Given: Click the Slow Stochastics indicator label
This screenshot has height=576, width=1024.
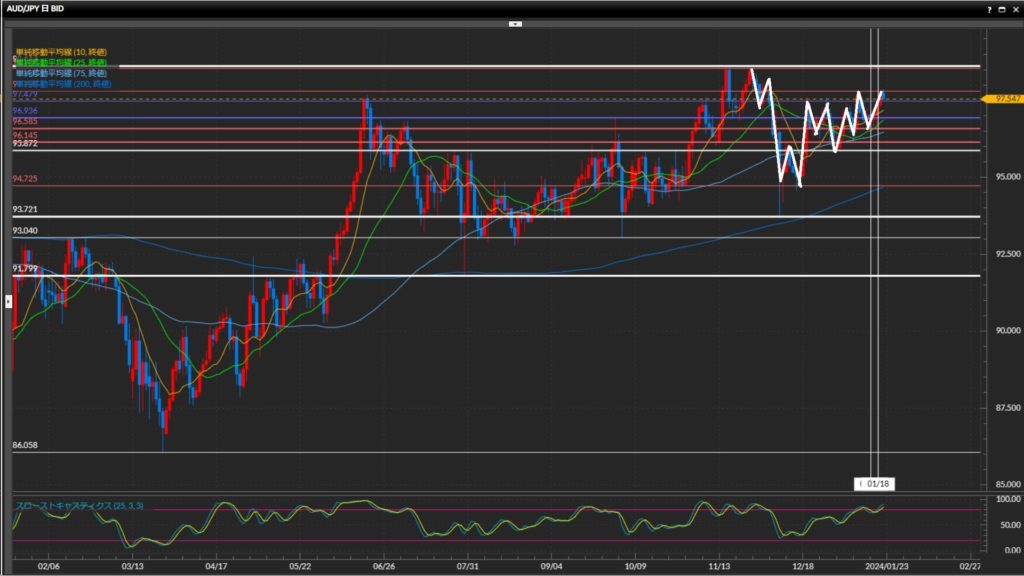Looking at the screenshot, I should point(78,506).
